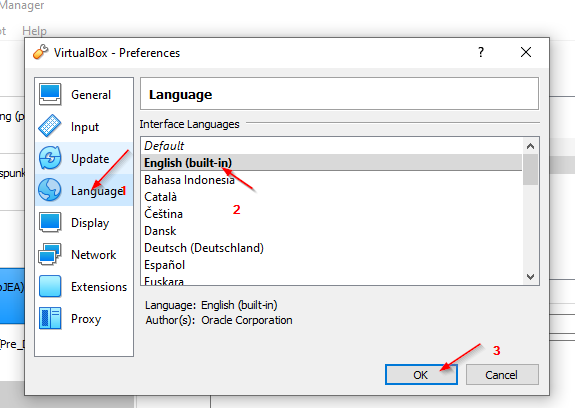Open the Network settings label
This screenshot has height=408, width=575.
94,255
